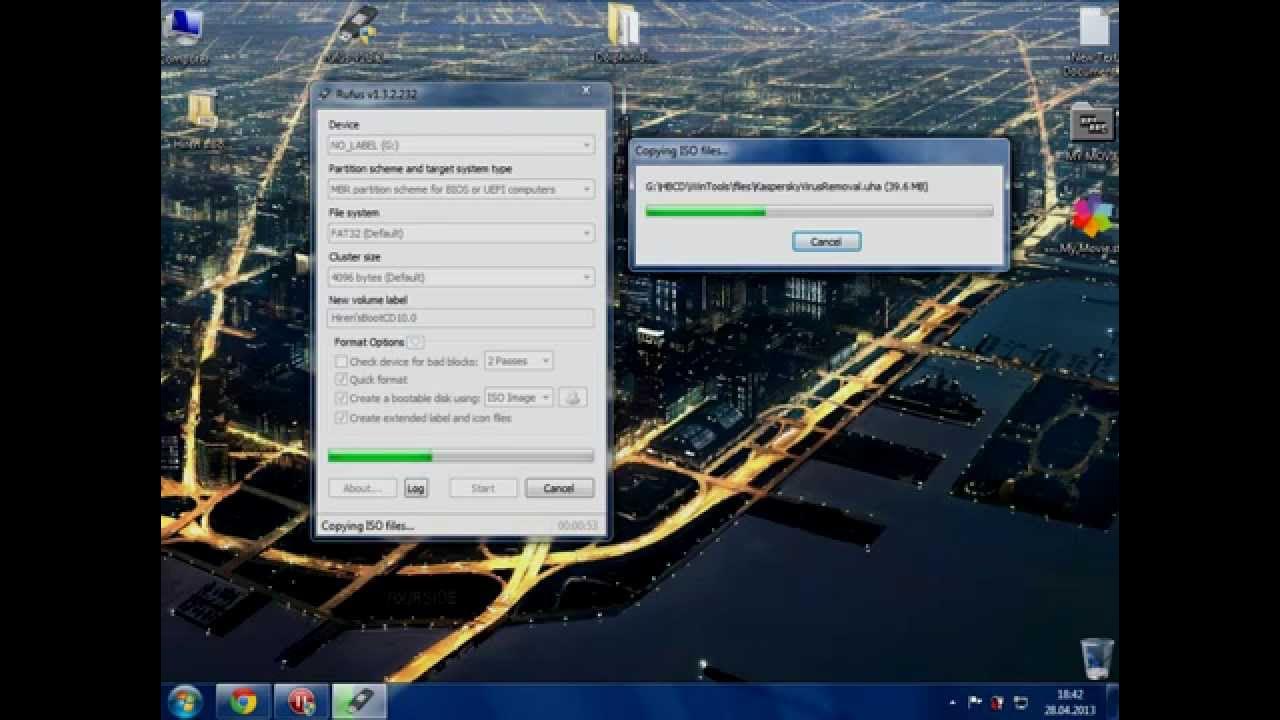Click the KasperskyVirusRemoval.uha file path text
The width and height of the screenshot is (1280, 720).
(787, 186)
